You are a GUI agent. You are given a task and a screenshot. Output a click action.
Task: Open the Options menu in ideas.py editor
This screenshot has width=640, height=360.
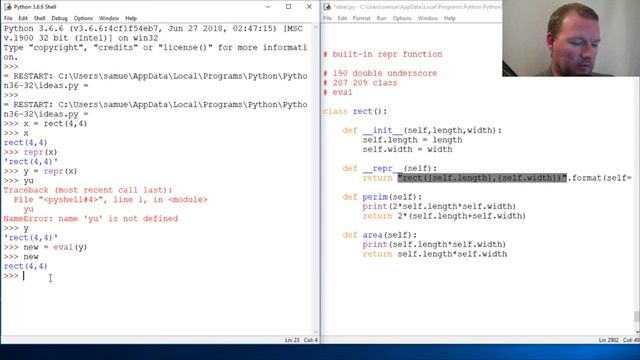[402, 18]
